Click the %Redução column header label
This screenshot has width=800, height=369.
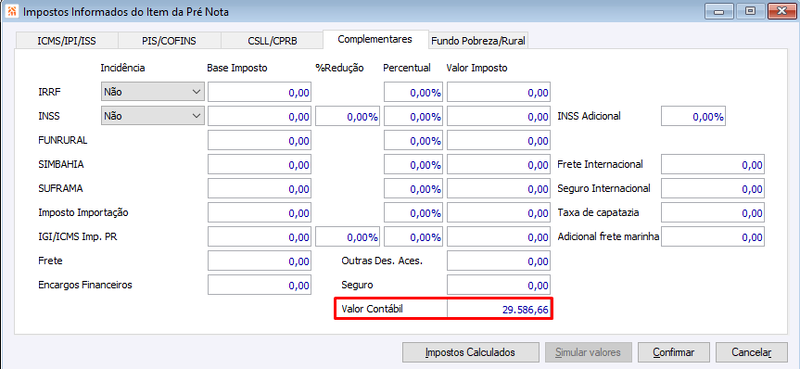(x=339, y=68)
